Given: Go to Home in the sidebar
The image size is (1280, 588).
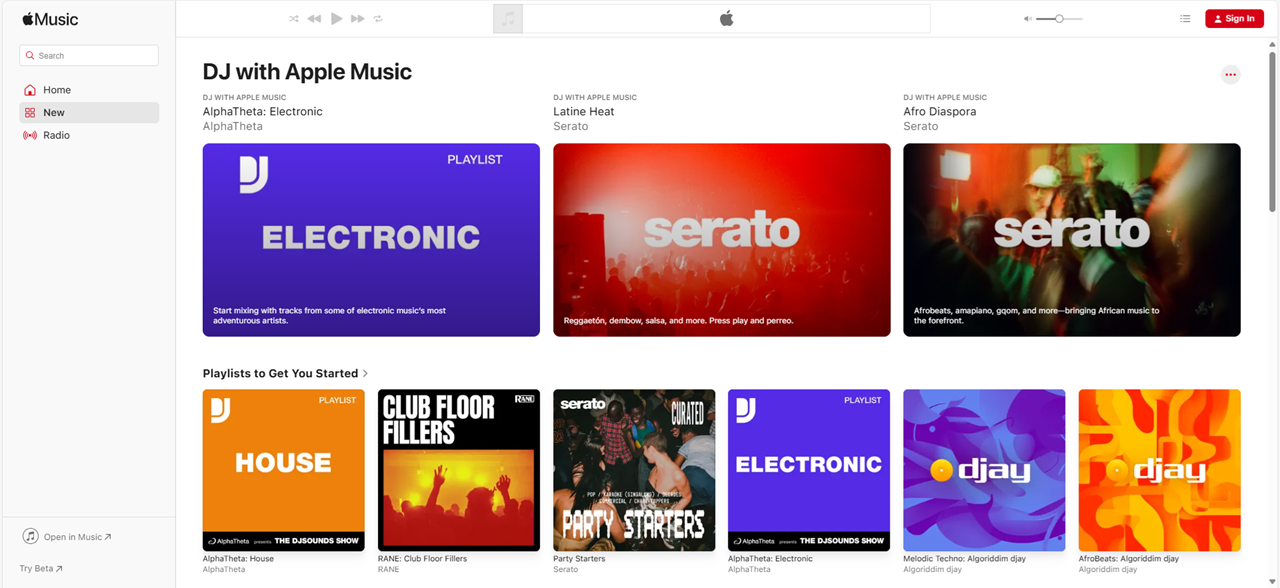Looking at the screenshot, I should 89,90.
